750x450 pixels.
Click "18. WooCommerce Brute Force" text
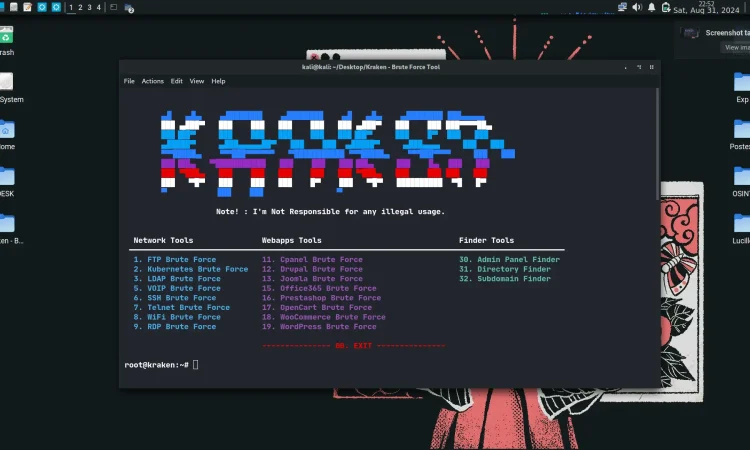pyautogui.click(x=324, y=317)
